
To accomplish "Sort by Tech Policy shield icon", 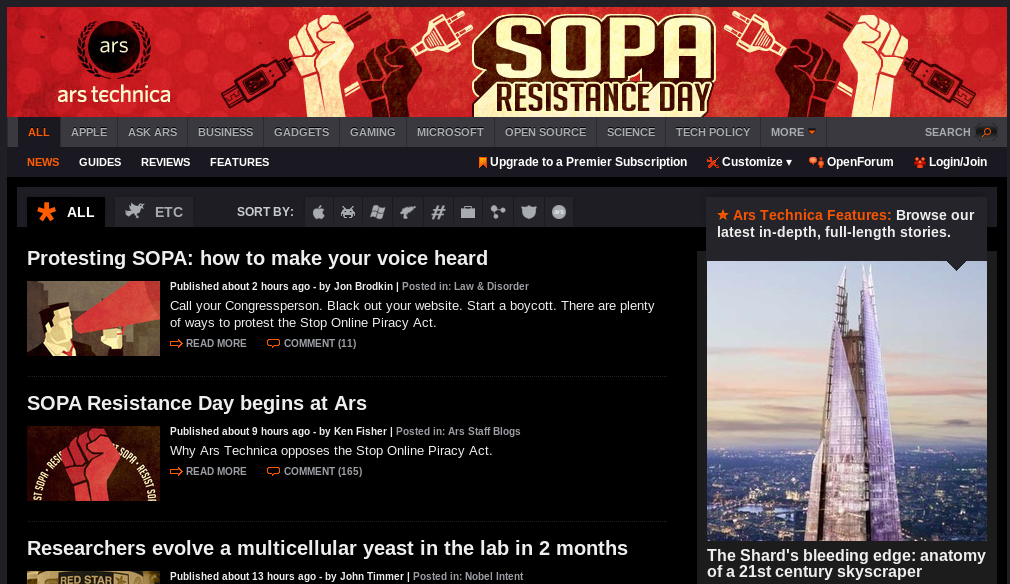I will (x=529, y=212).
